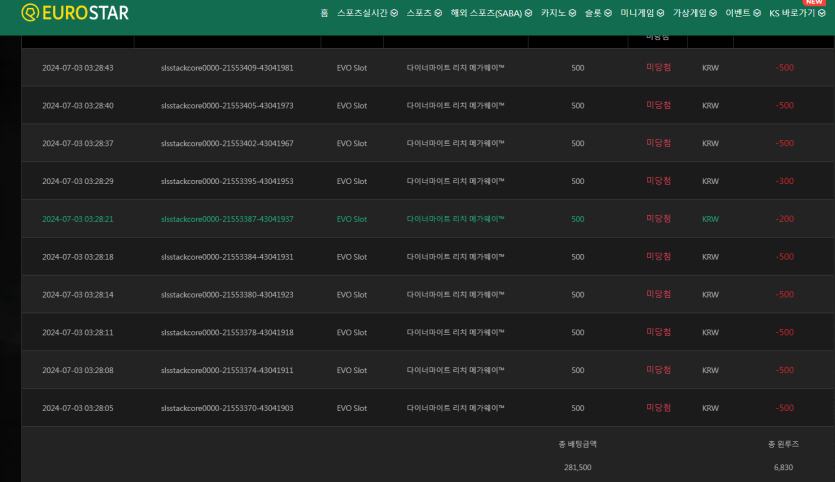Click bet ID ending 43041903
Image resolution: width=835 pixels, height=482 pixels.
click(x=227, y=408)
